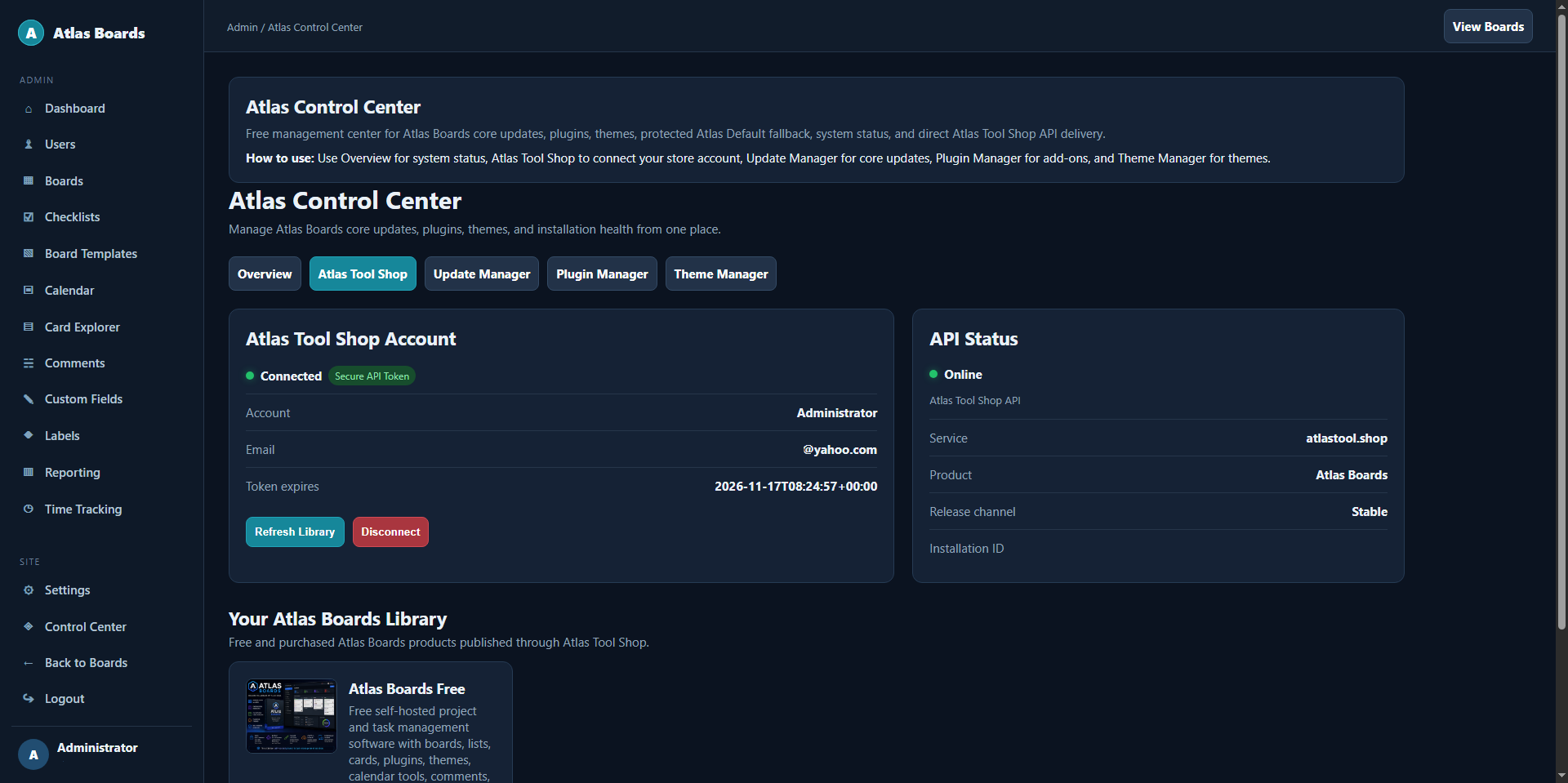Screen dimensions: 1568x783
Task: Click the Checklists checkmark icon
Action: (x=29, y=217)
